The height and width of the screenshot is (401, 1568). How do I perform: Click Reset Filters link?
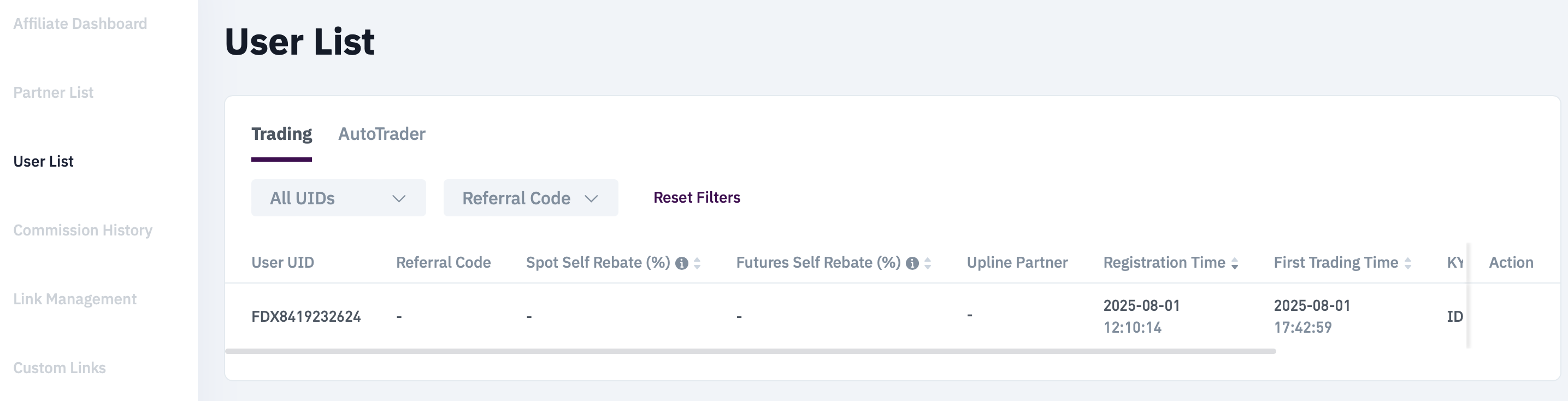697,198
